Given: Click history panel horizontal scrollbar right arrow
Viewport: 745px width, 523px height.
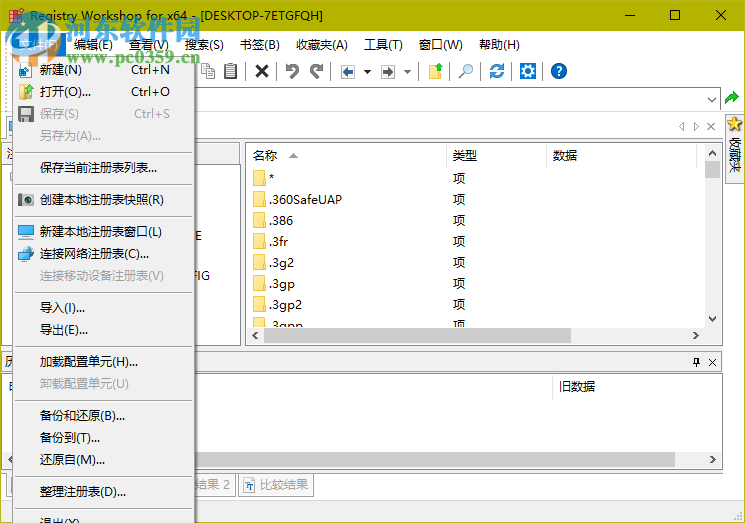Looking at the screenshot, I should [x=712, y=459].
